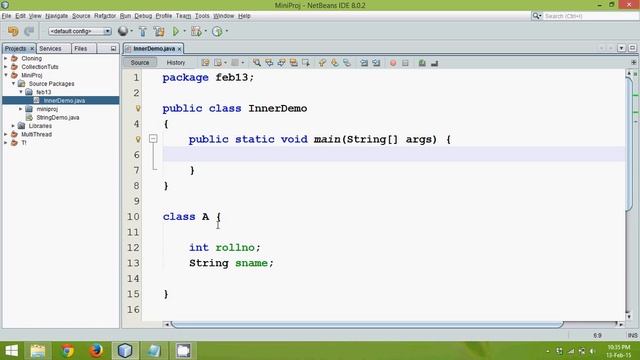Click the Debug Project icon

pyautogui.click(x=196, y=31)
